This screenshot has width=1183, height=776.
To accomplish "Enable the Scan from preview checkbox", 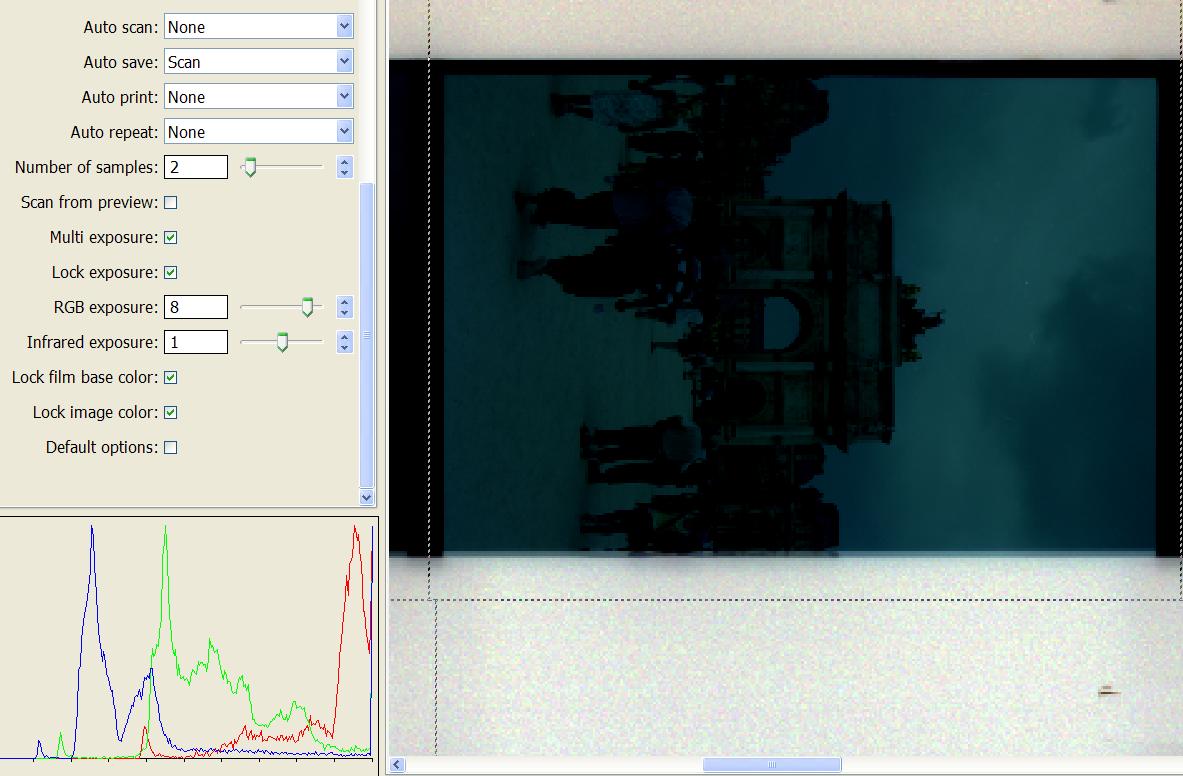I will coord(171,202).
